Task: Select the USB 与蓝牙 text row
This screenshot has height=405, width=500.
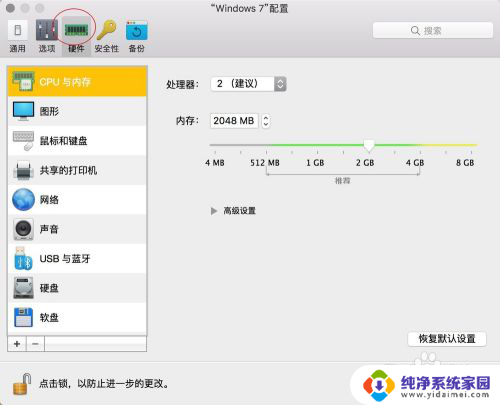Action: (77, 258)
